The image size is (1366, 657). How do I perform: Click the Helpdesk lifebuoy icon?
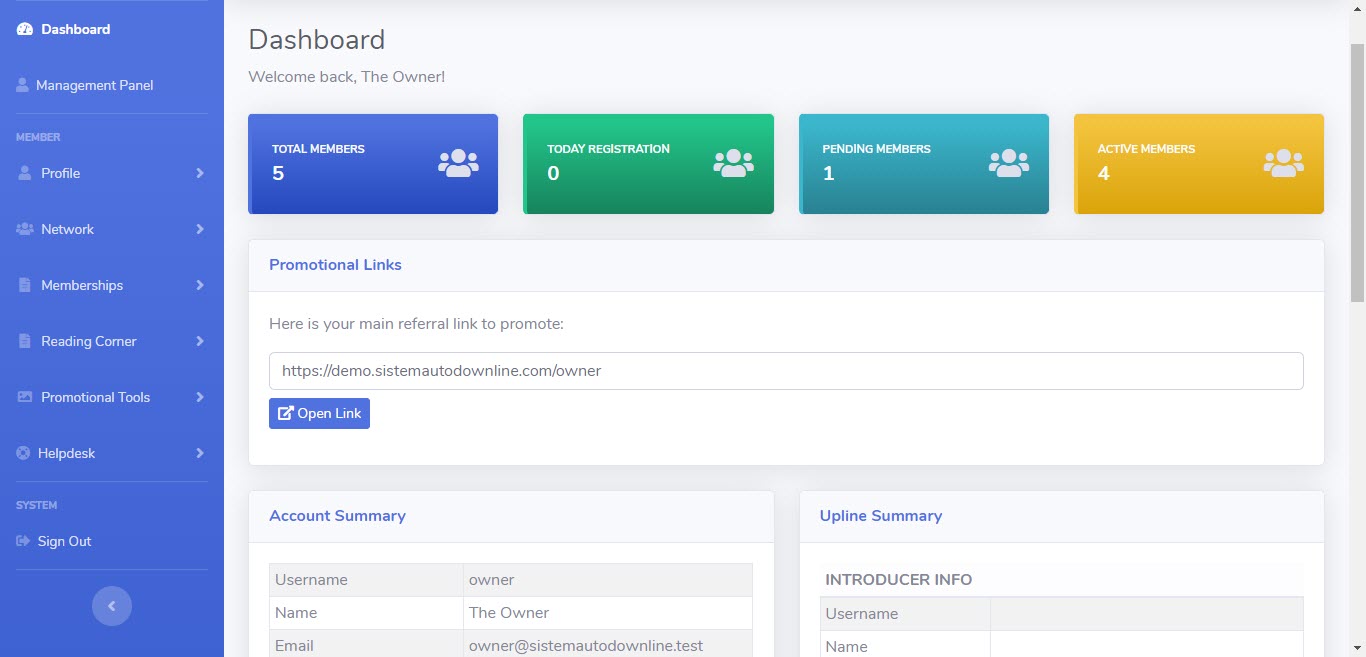(23, 453)
